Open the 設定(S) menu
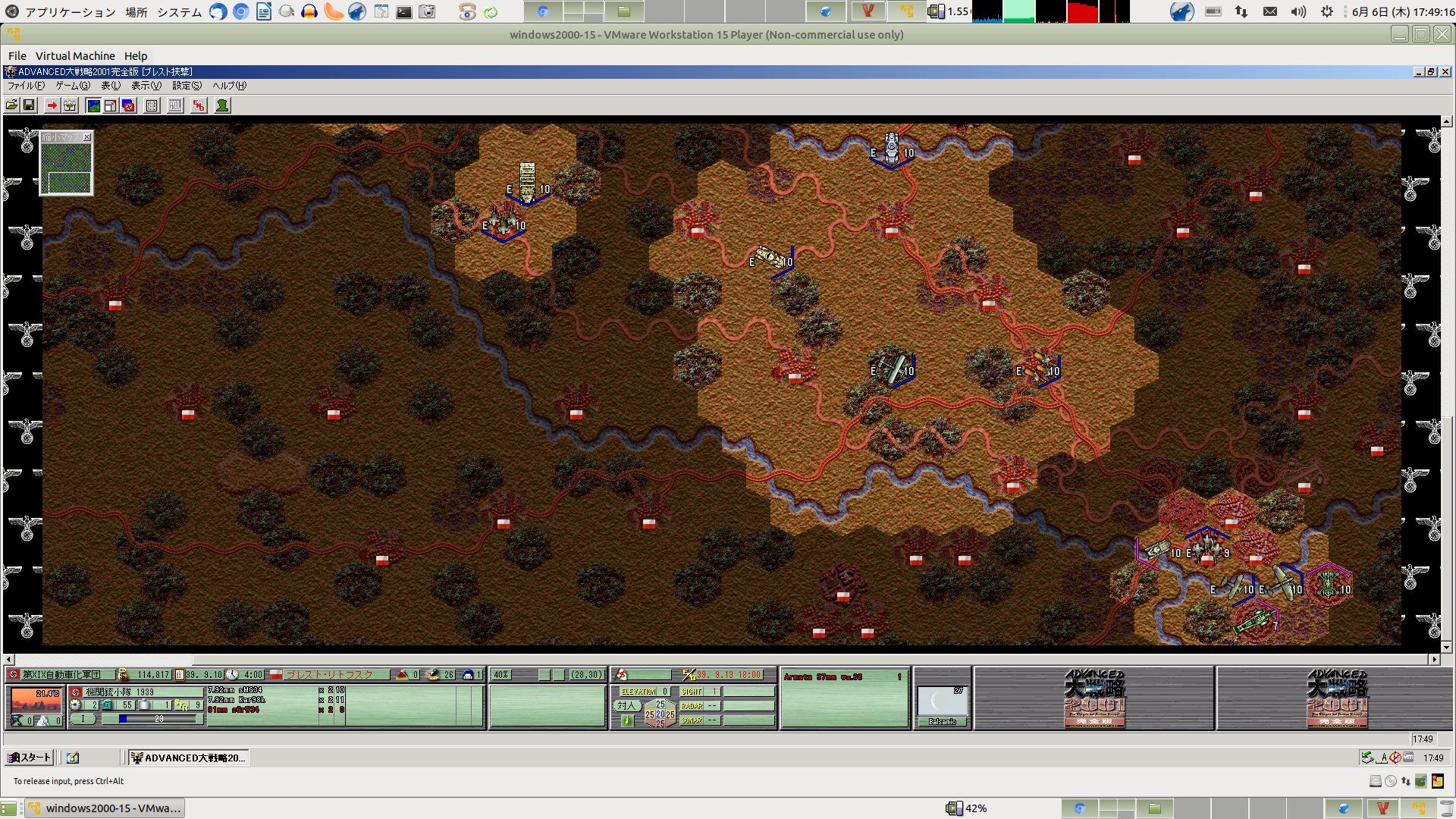This screenshot has height=819, width=1456. point(187,86)
